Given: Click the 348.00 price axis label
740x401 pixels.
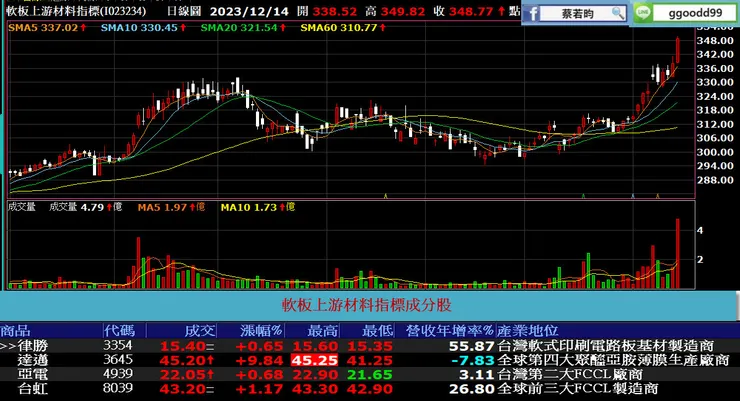Looking at the screenshot, I should coord(715,41).
